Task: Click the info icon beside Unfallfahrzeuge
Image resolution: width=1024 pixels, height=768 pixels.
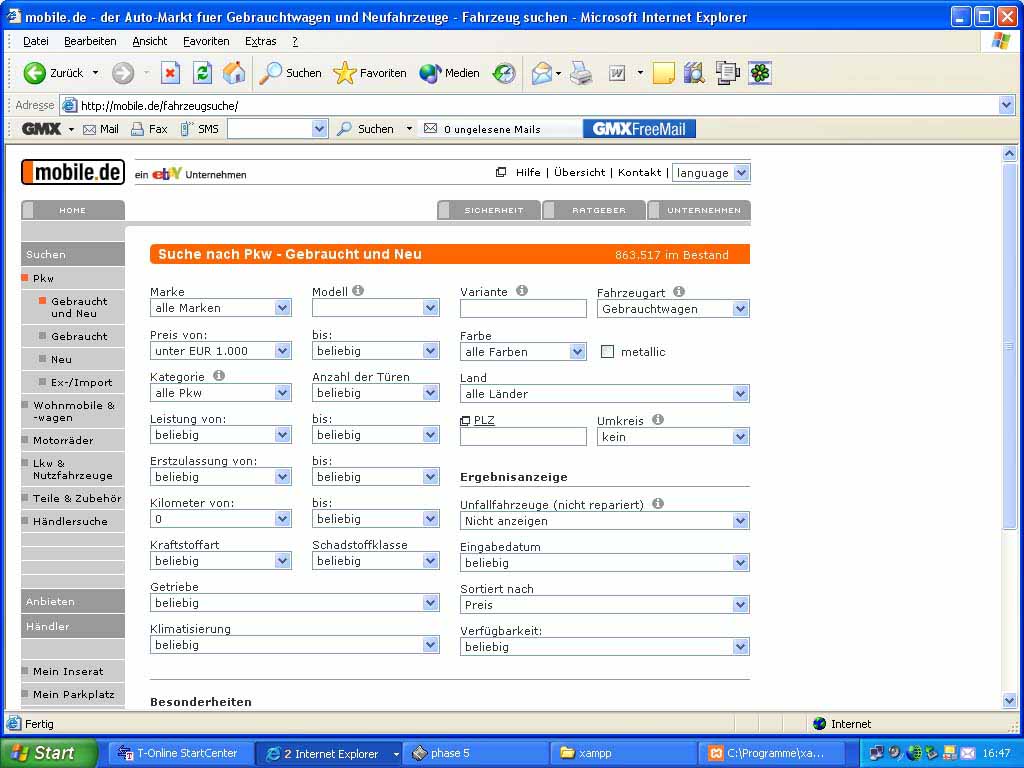Action: 658,504
